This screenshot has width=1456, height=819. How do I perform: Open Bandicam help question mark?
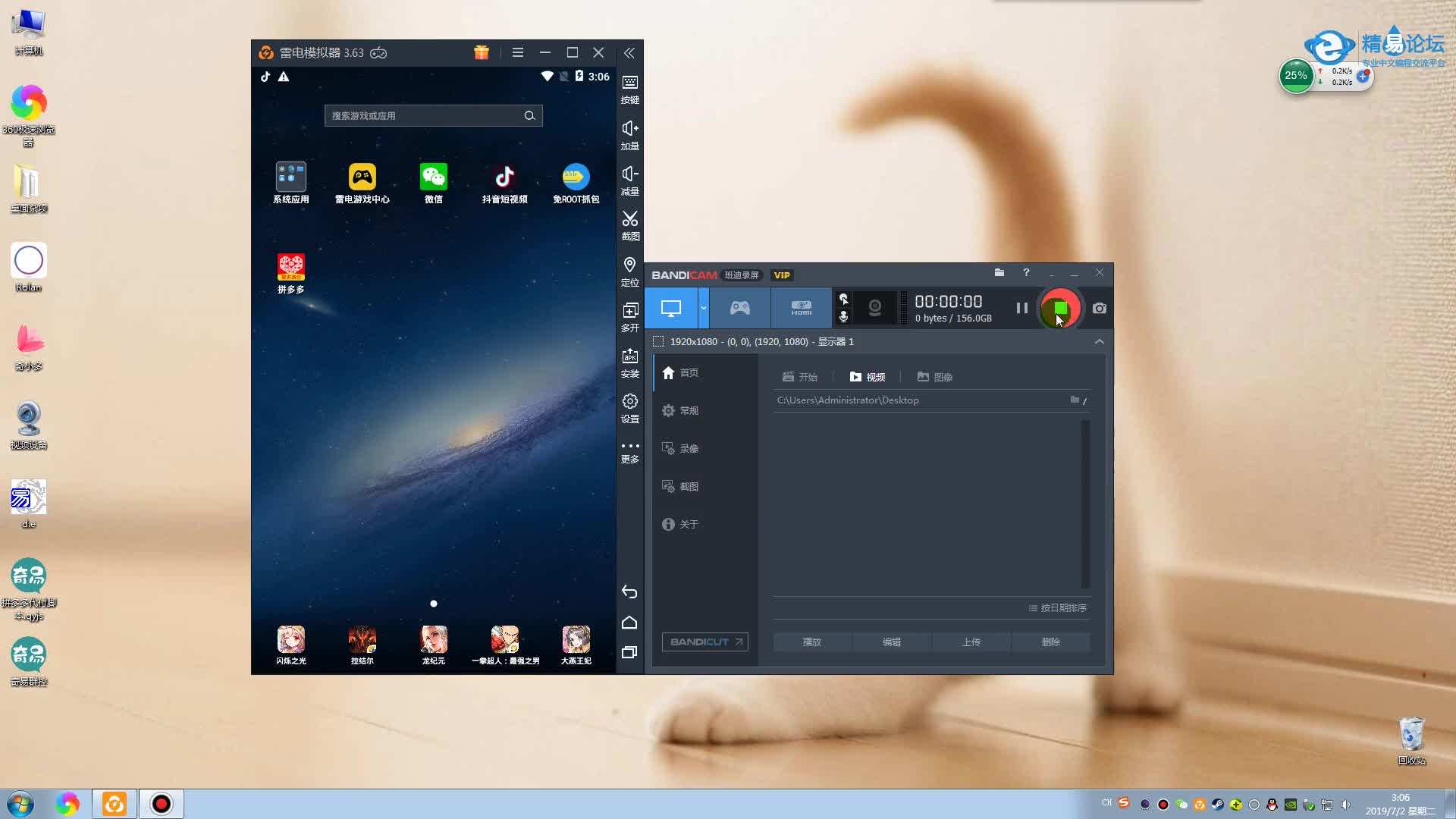click(1026, 272)
